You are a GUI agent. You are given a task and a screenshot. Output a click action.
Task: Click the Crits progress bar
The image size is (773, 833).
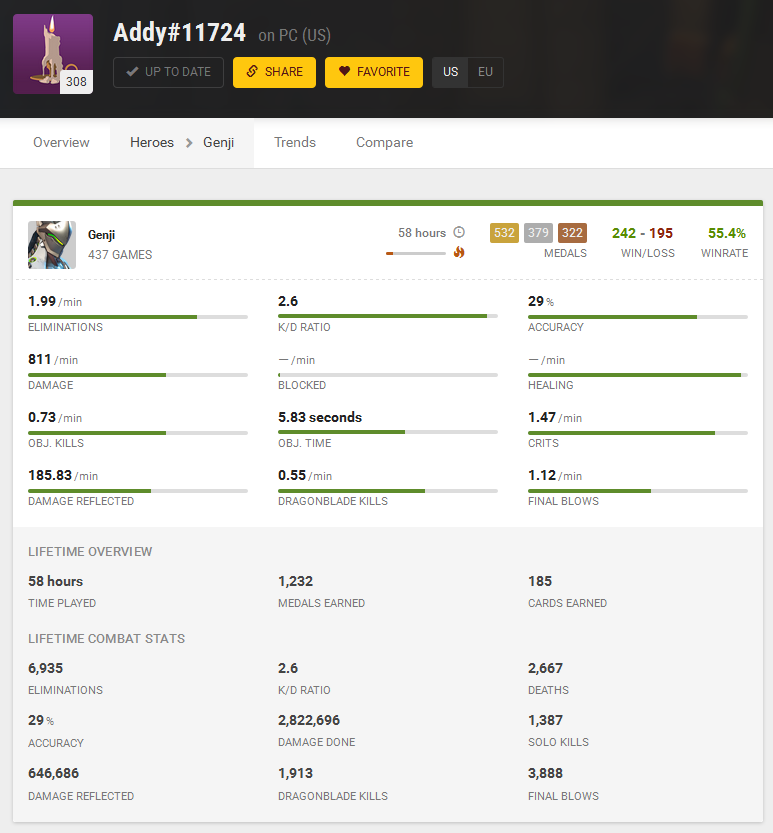coord(638,433)
